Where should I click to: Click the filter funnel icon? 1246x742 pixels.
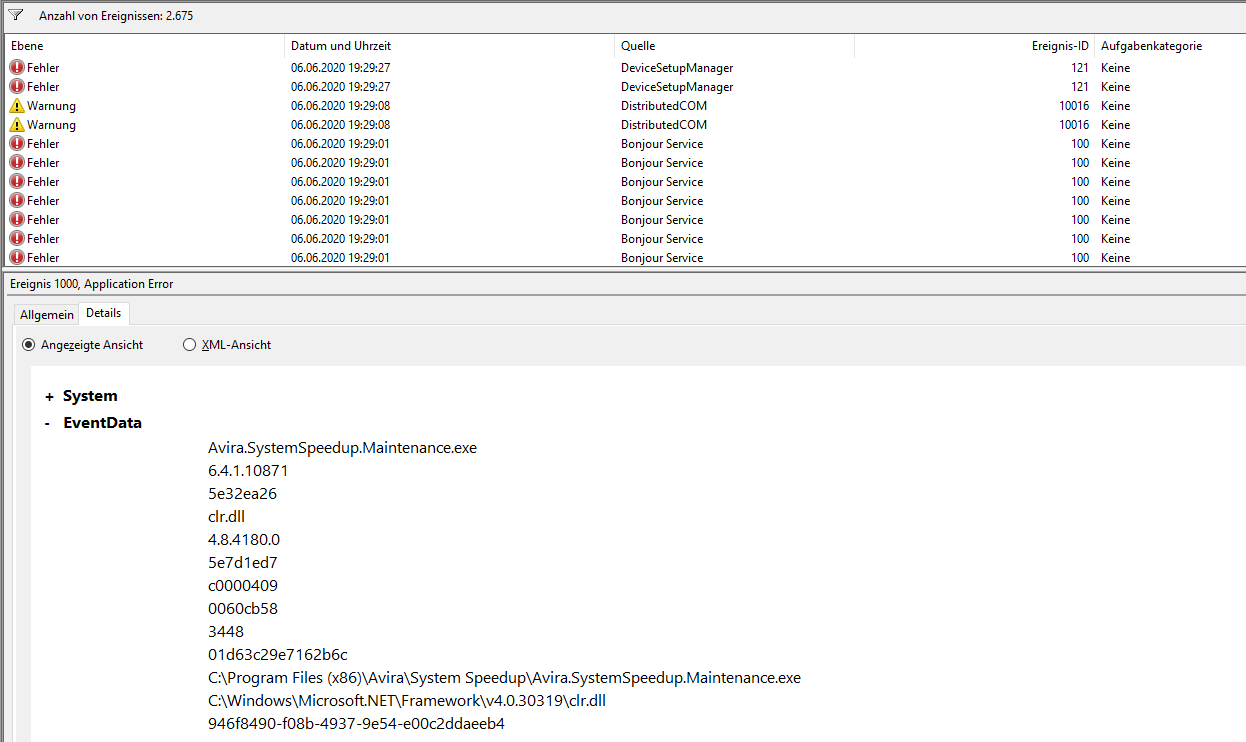click(x=16, y=16)
